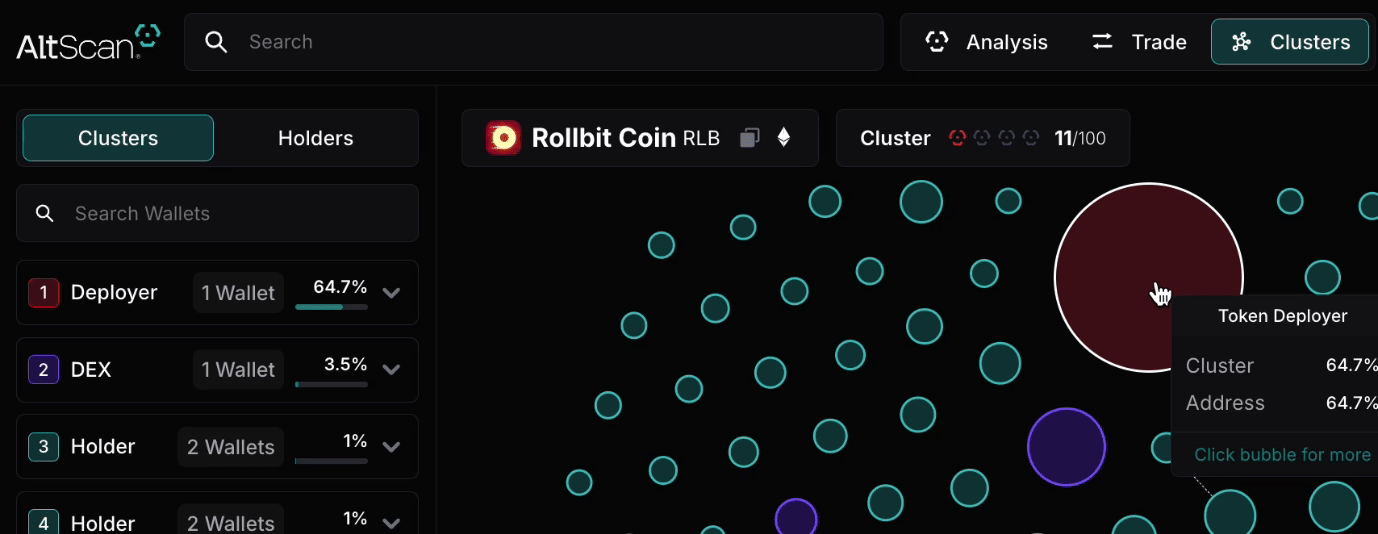
Task: Click the number 3 Holder 1% progress bar
Action: [331, 461]
